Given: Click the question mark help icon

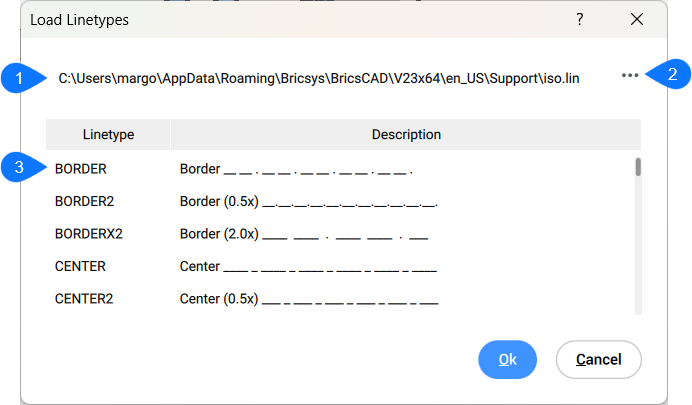Looking at the screenshot, I should (x=580, y=20).
